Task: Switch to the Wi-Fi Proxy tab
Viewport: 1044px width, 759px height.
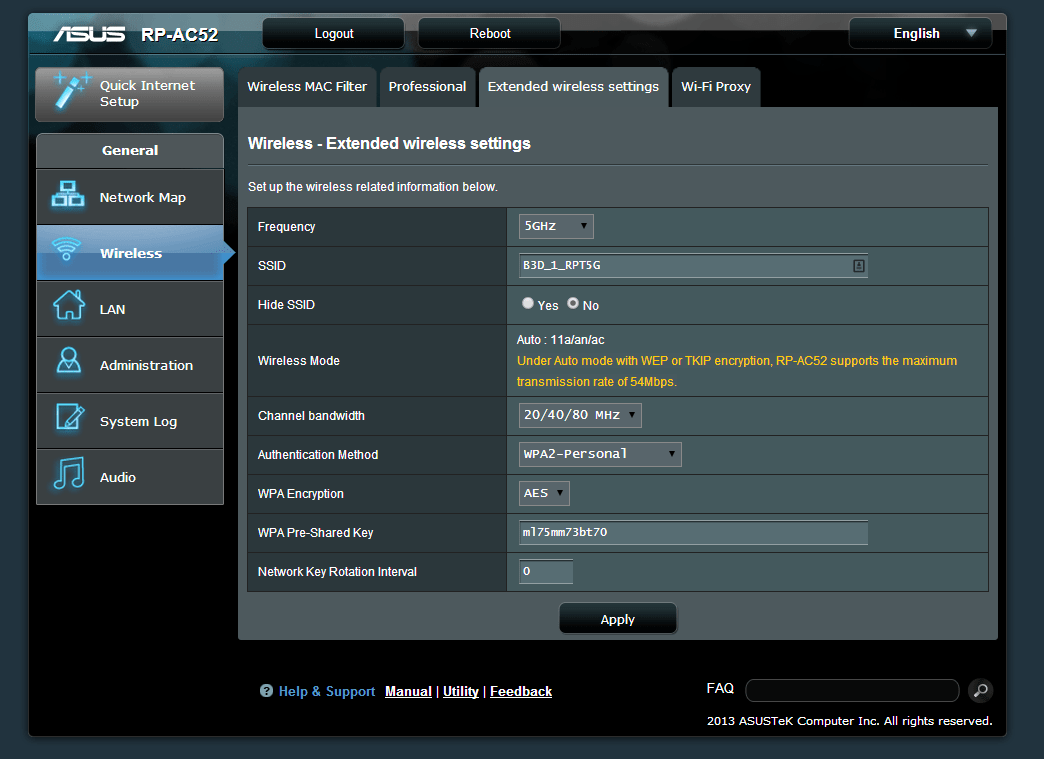Action: coord(715,87)
